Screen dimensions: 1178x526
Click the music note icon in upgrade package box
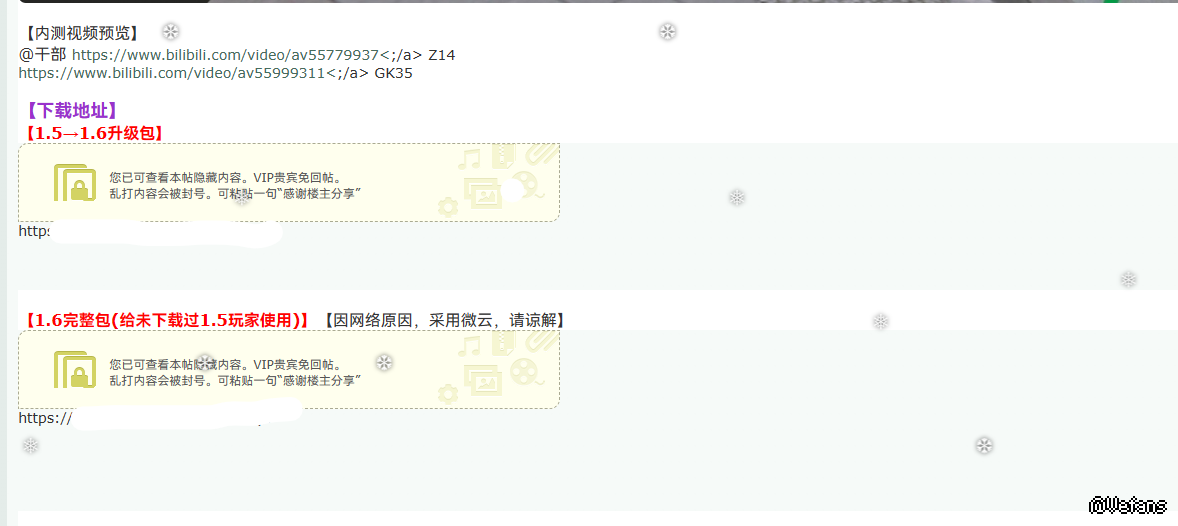[x=470, y=158]
